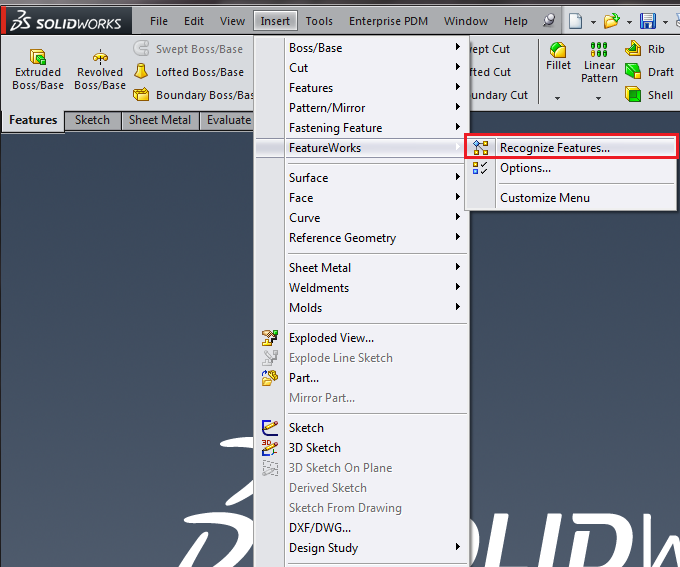Screen dimensions: 680x567
Task: Switch to the Evaluate tab
Action: tap(228, 120)
